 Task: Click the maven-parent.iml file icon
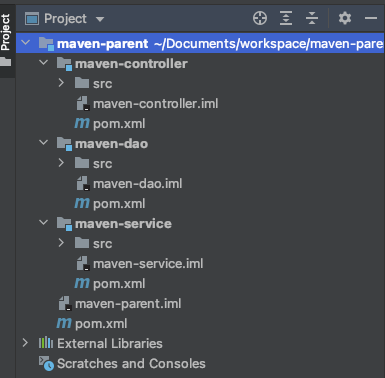click(x=65, y=304)
